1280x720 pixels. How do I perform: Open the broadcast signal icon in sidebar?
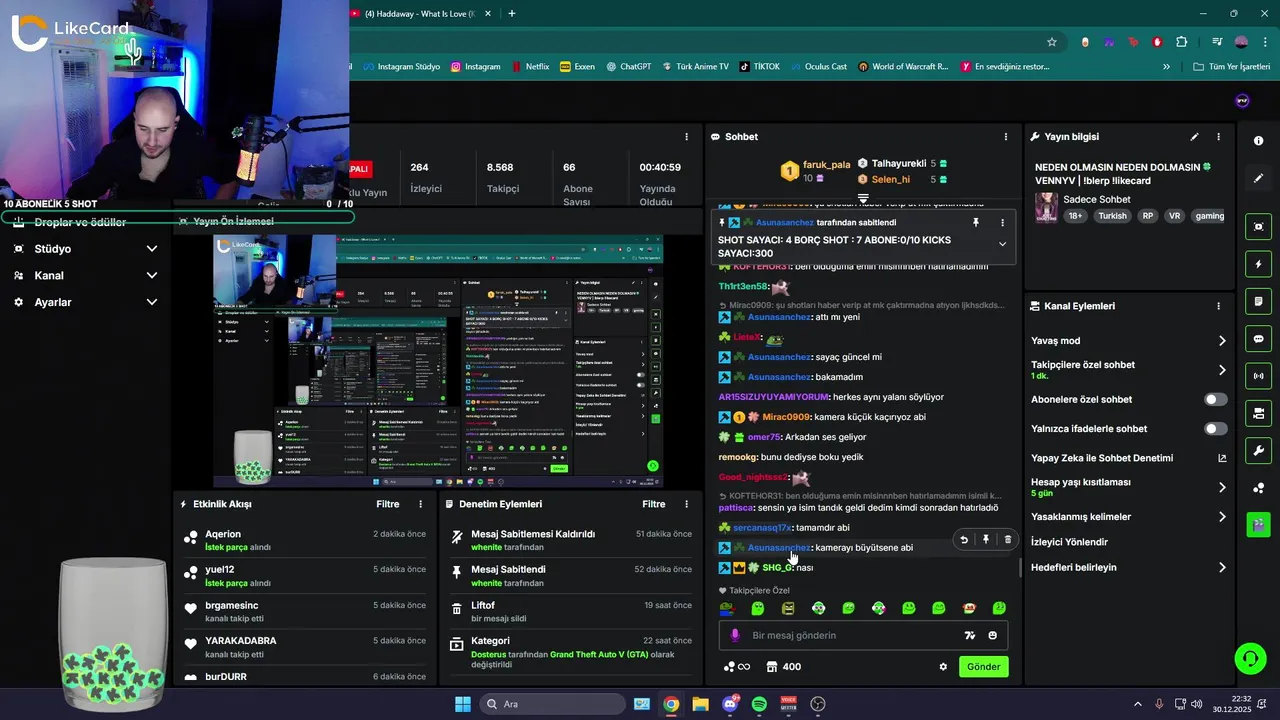1258,376
